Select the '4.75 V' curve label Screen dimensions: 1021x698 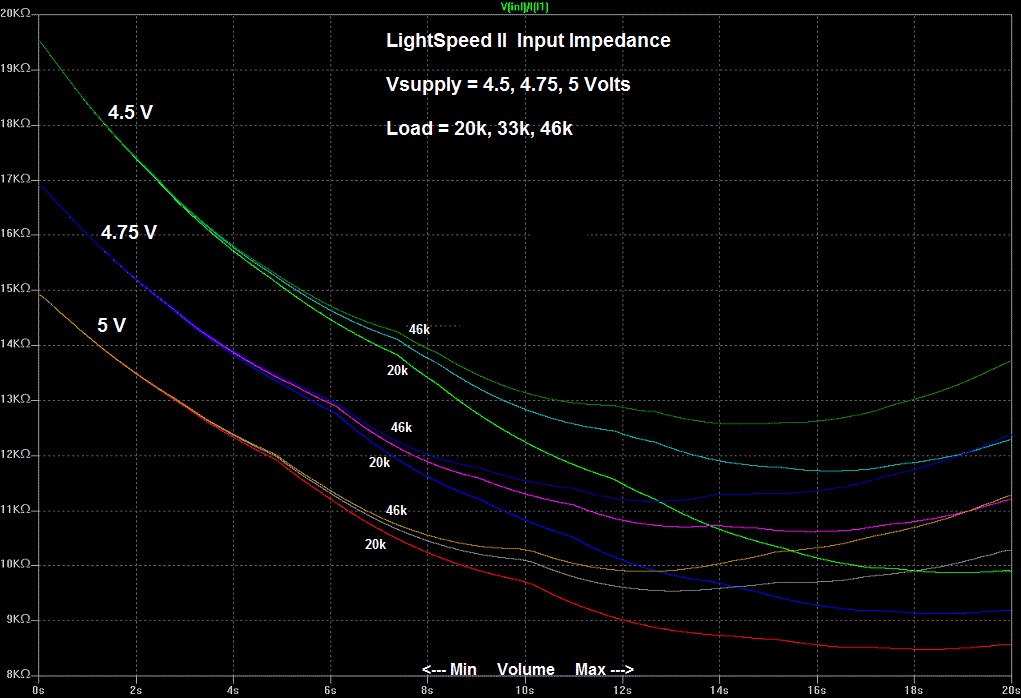pos(129,232)
